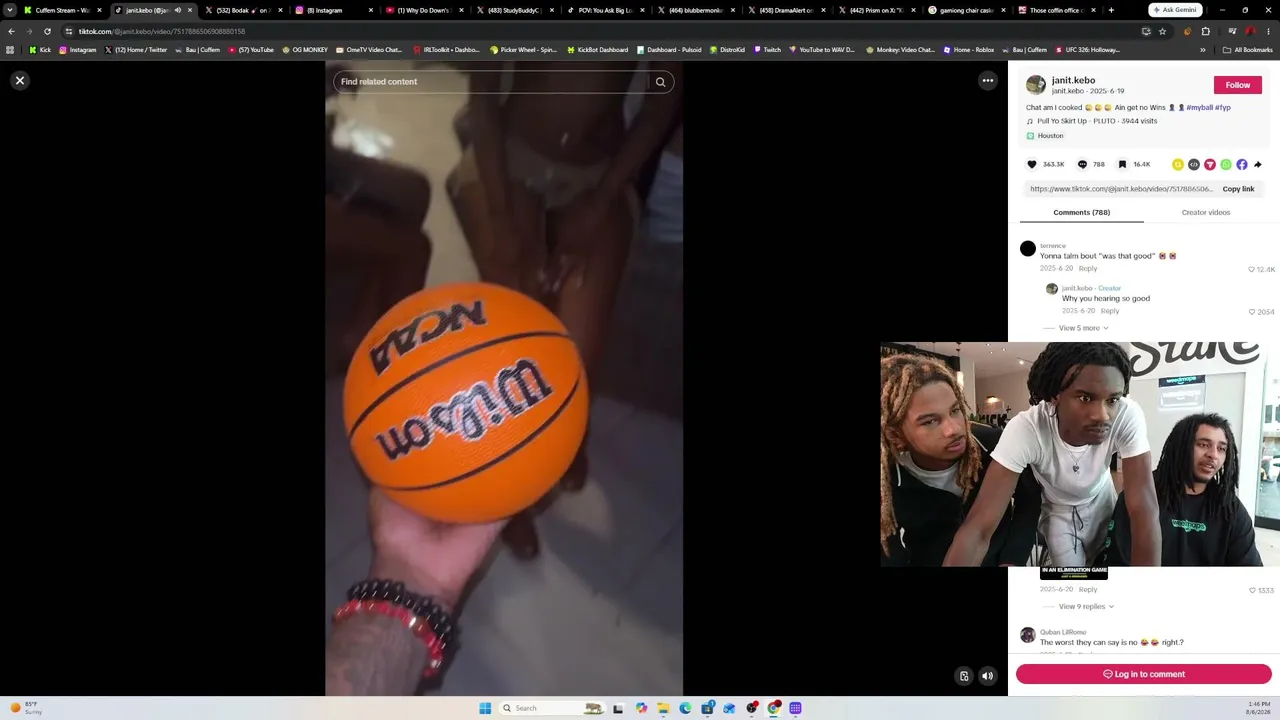Like the creator's reply comment
This screenshot has height=720, width=1280.
point(1251,312)
